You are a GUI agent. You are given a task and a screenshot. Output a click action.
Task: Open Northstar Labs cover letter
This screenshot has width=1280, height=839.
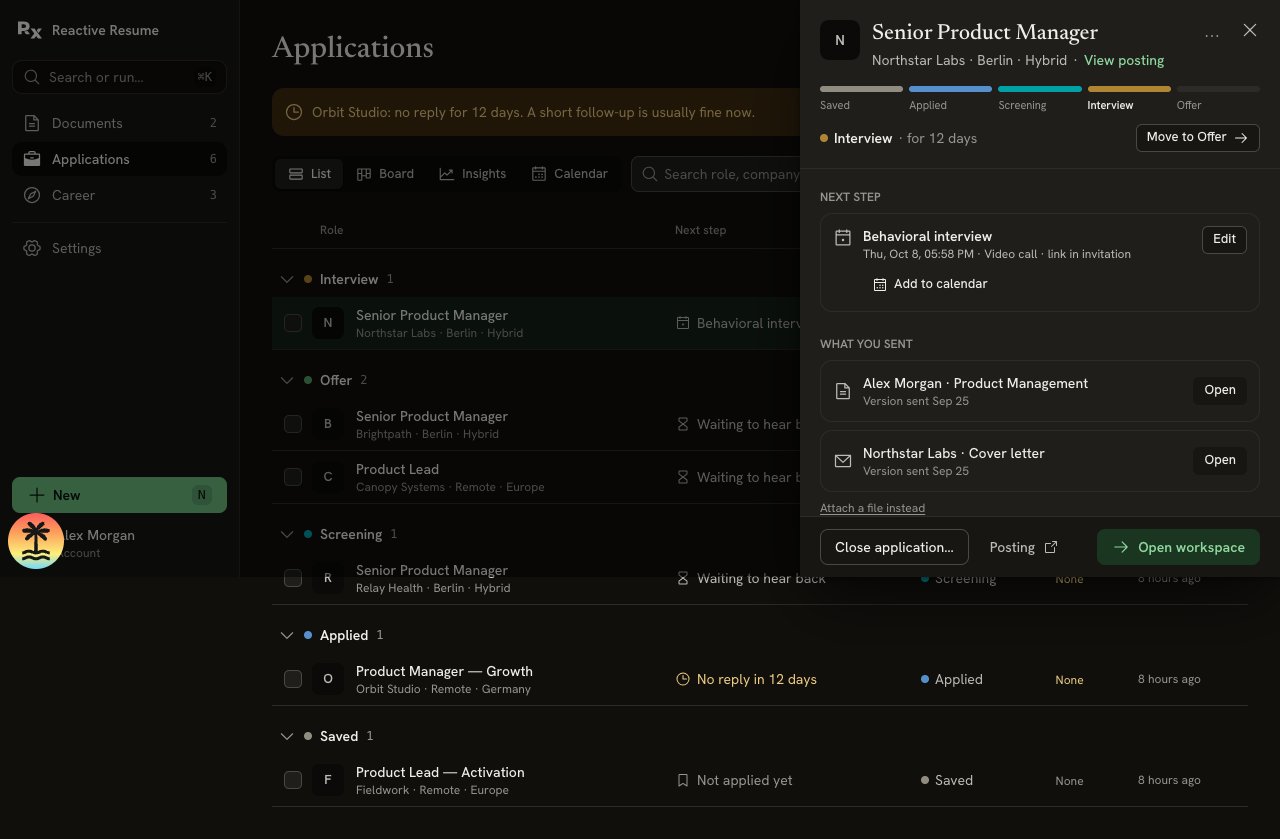(x=1219, y=460)
